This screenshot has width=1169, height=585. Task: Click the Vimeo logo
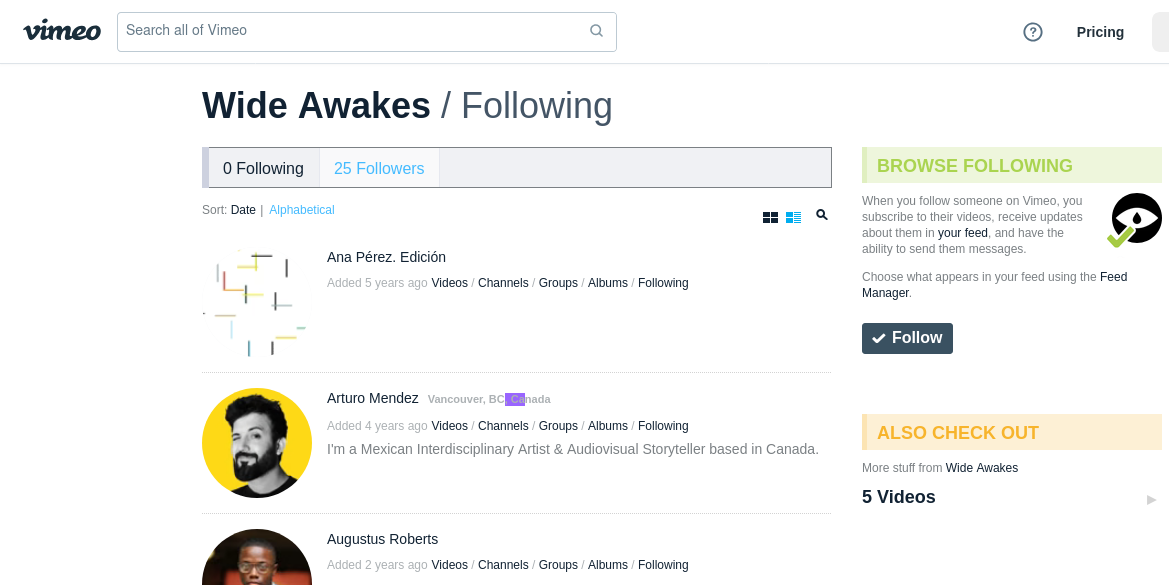[x=62, y=31]
